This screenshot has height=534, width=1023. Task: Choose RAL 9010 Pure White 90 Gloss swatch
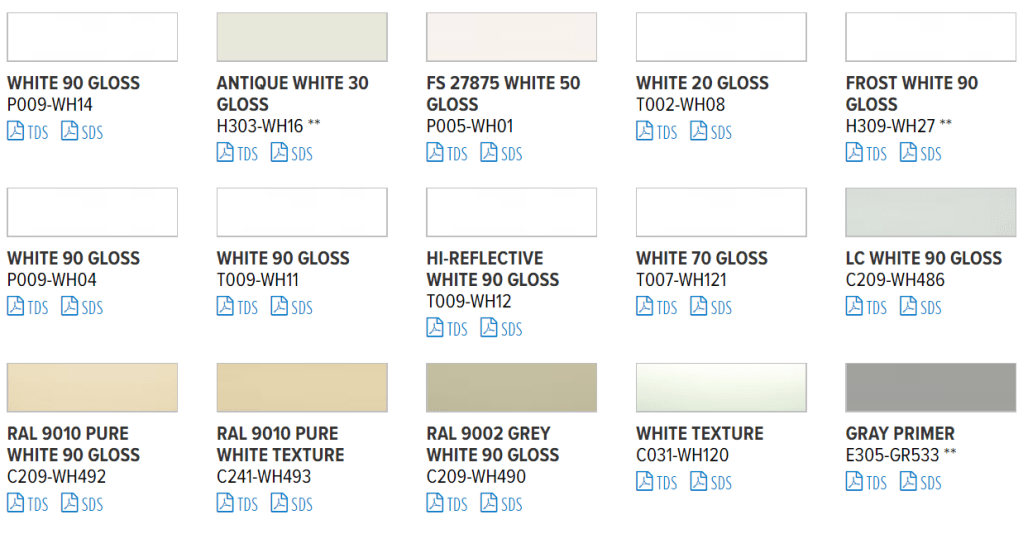(92, 387)
